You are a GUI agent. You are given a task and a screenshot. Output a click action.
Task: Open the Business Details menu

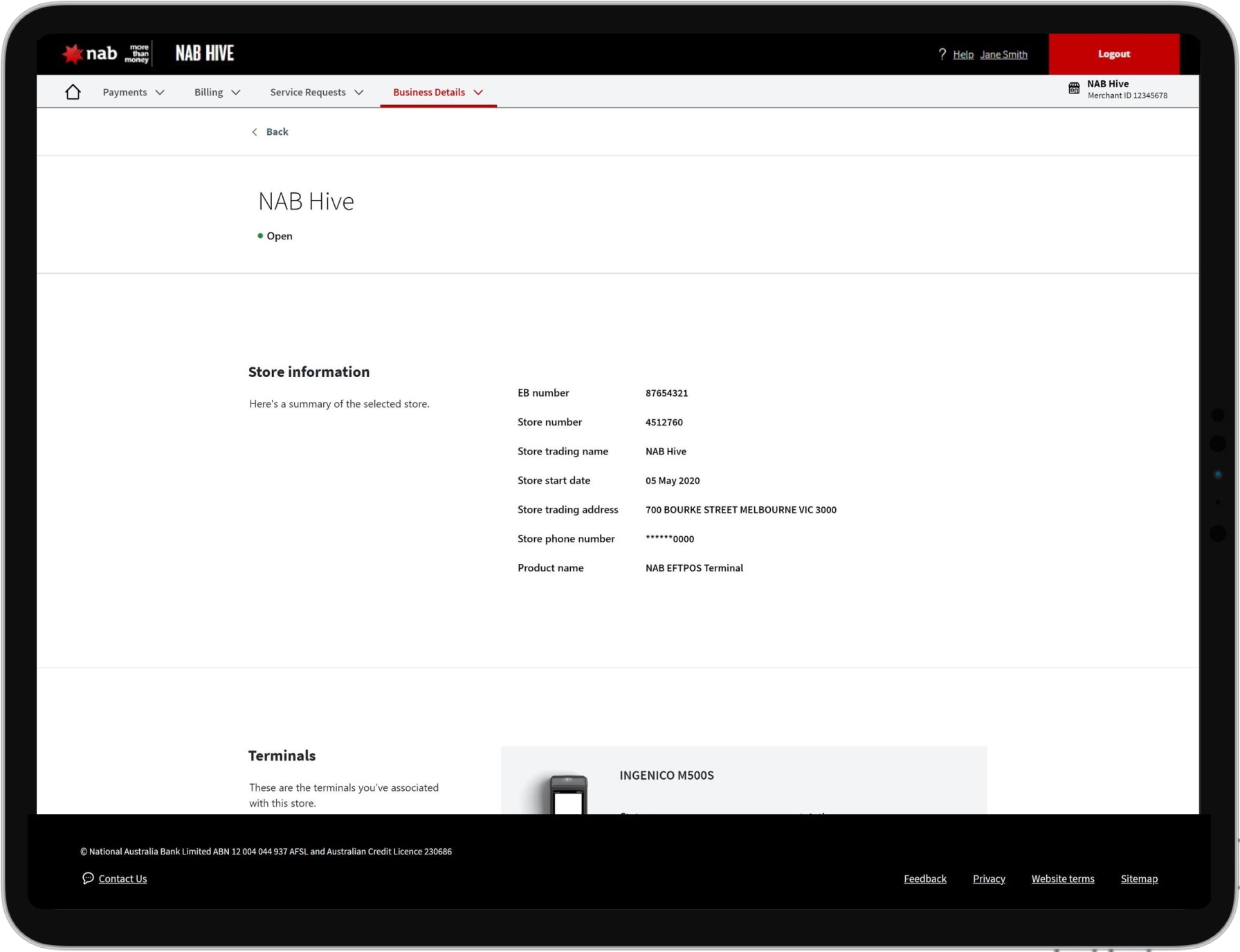[437, 92]
